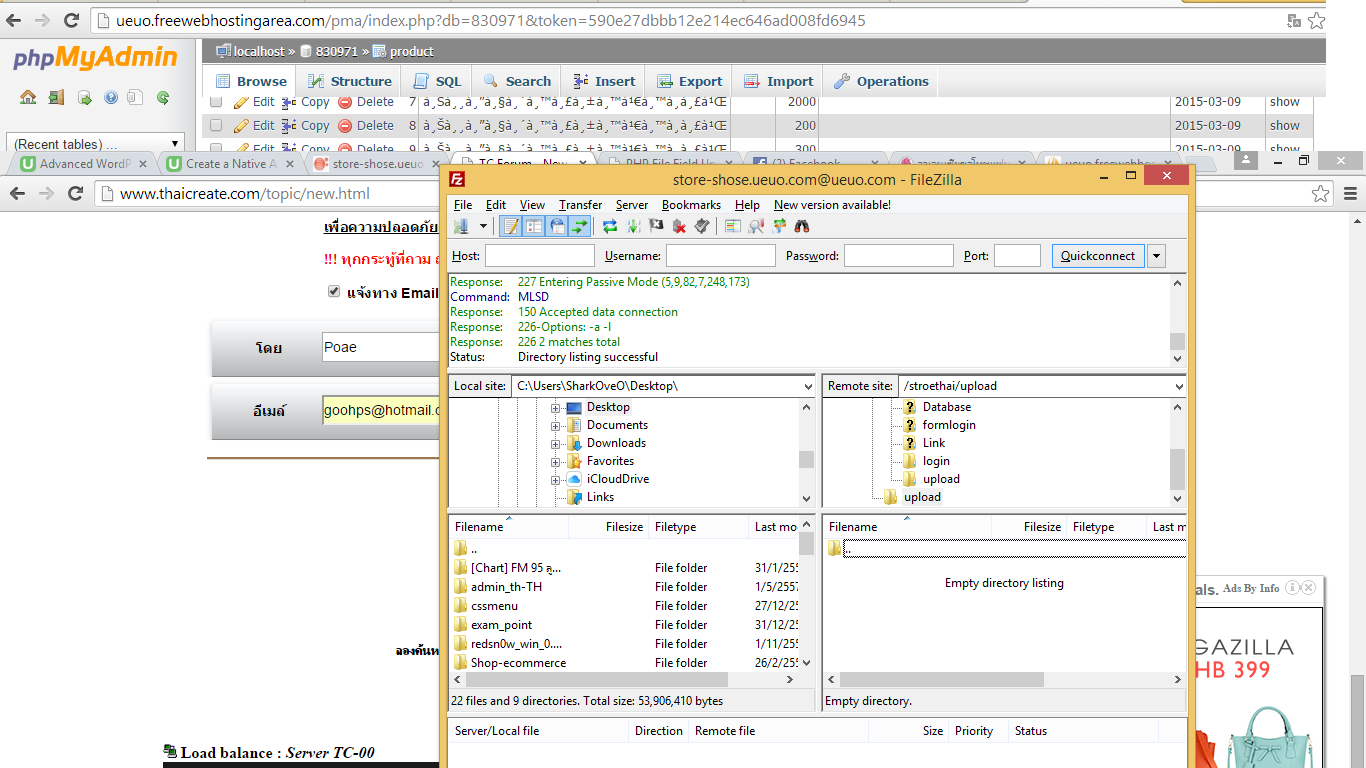
Task: Open the Recent tables dropdown
Action: tap(96, 144)
